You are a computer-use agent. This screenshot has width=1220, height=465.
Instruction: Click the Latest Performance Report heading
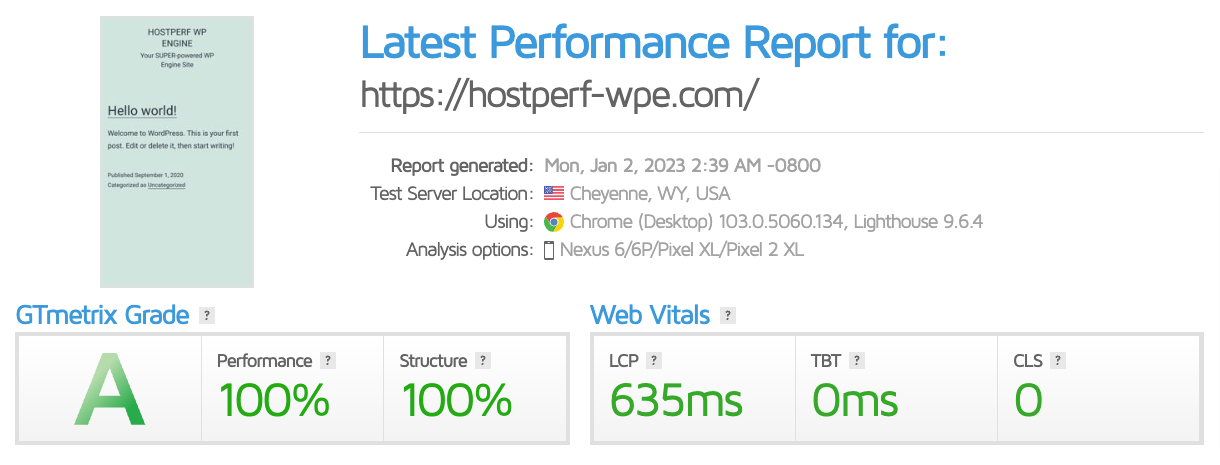(653, 42)
